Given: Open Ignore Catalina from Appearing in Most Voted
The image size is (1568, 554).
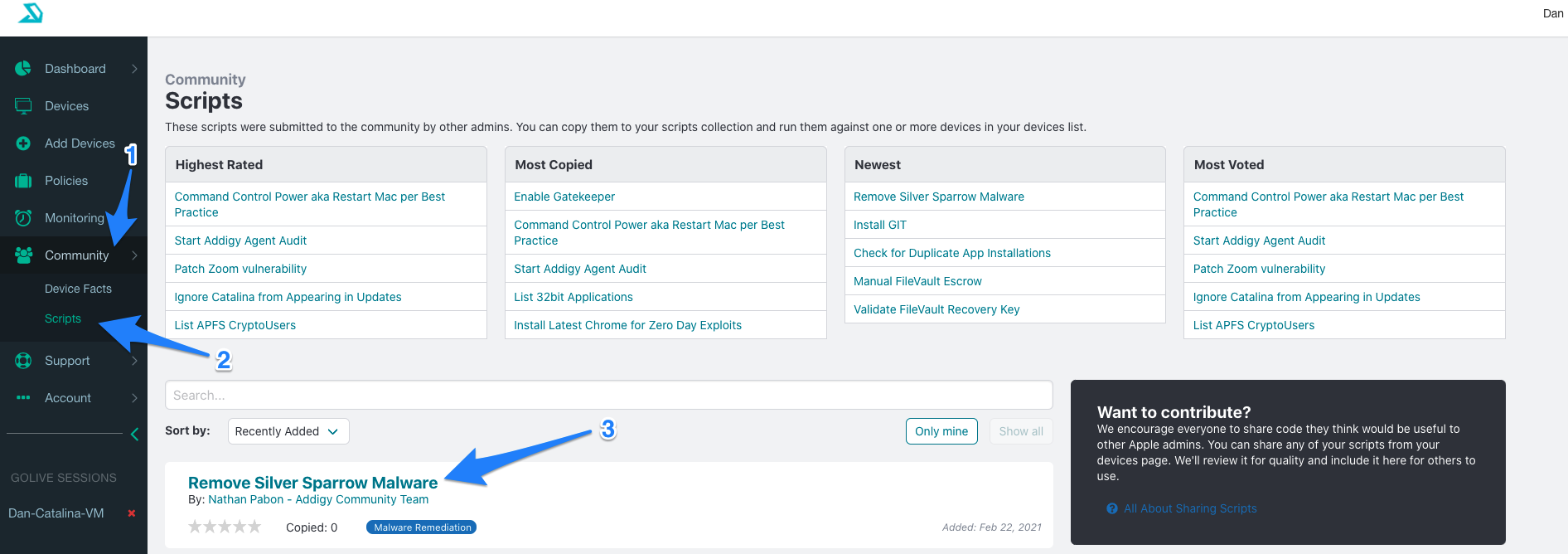Looking at the screenshot, I should (x=1306, y=297).
